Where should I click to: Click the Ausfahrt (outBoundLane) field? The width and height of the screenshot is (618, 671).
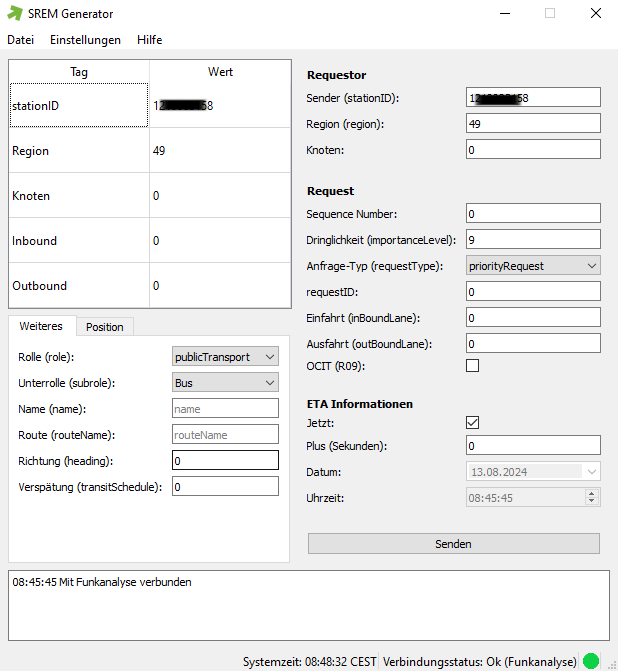(x=533, y=344)
